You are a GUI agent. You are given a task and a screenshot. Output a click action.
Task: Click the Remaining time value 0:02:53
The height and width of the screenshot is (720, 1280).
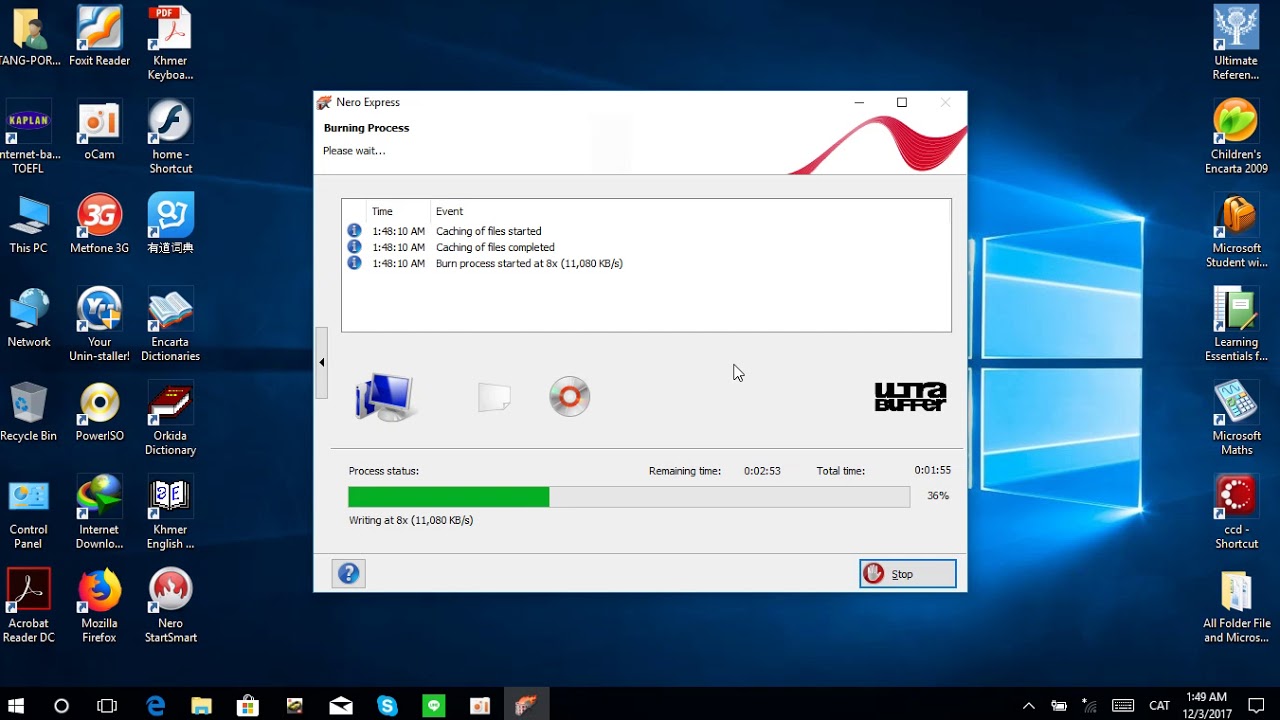[x=762, y=471]
